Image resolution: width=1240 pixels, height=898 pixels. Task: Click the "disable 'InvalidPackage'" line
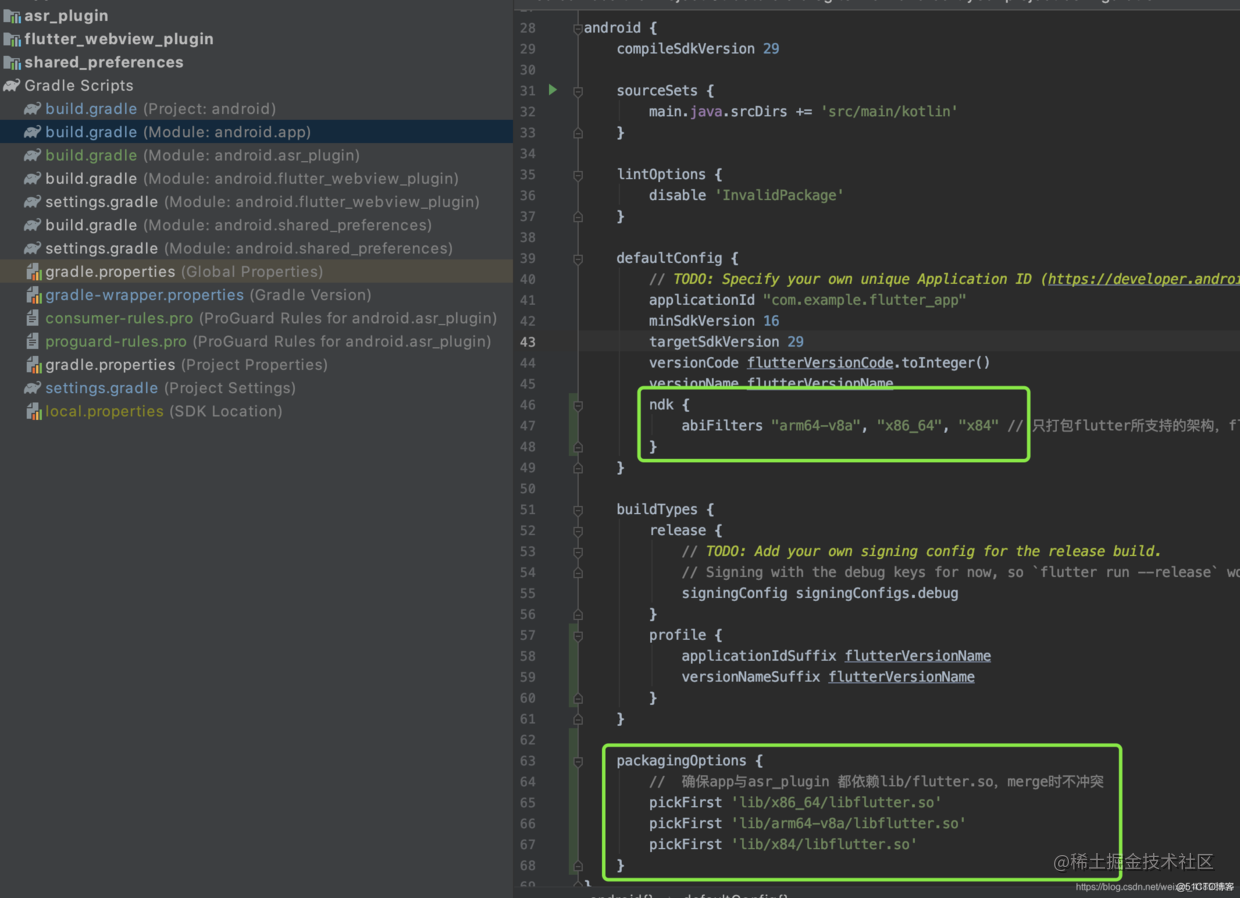pos(746,195)
